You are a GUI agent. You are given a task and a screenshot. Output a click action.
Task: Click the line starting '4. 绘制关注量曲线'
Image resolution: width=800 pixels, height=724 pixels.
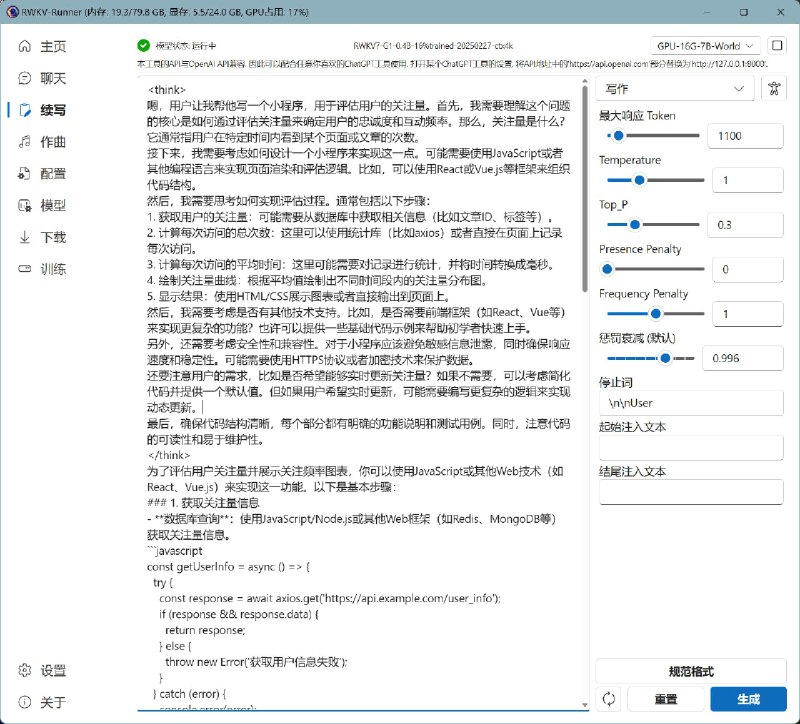pos(317,280)
